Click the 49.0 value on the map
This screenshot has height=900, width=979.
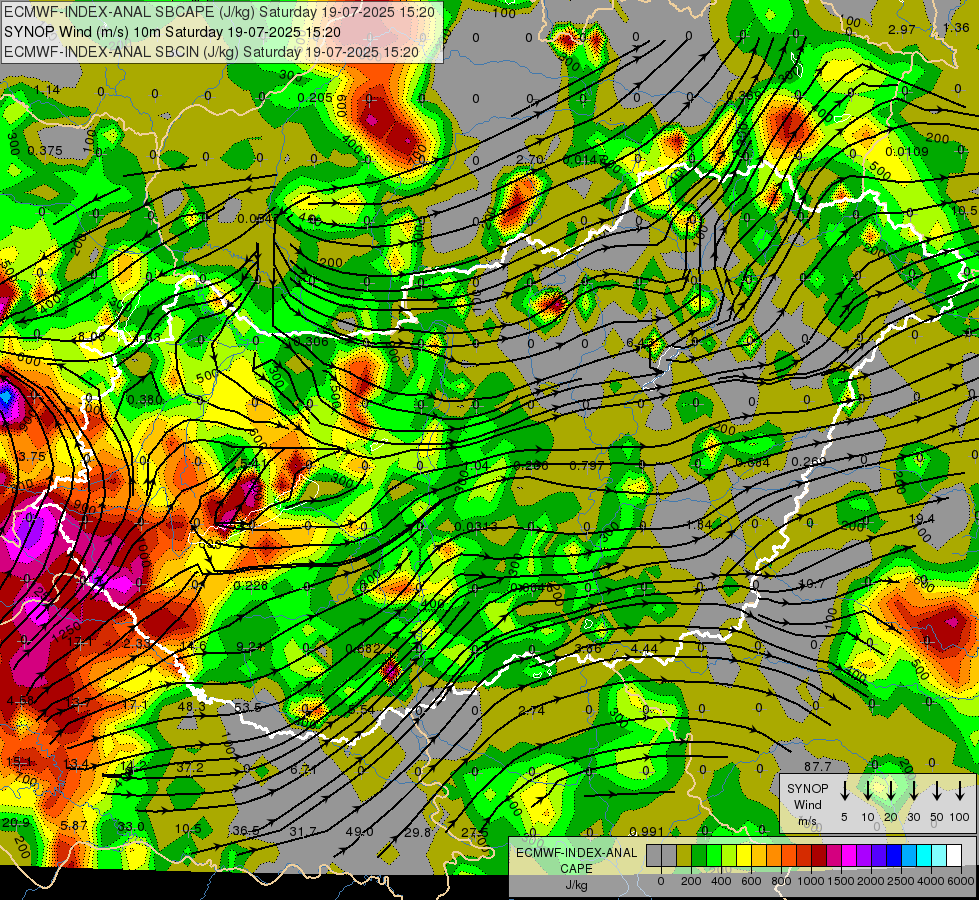pos(359,831)
